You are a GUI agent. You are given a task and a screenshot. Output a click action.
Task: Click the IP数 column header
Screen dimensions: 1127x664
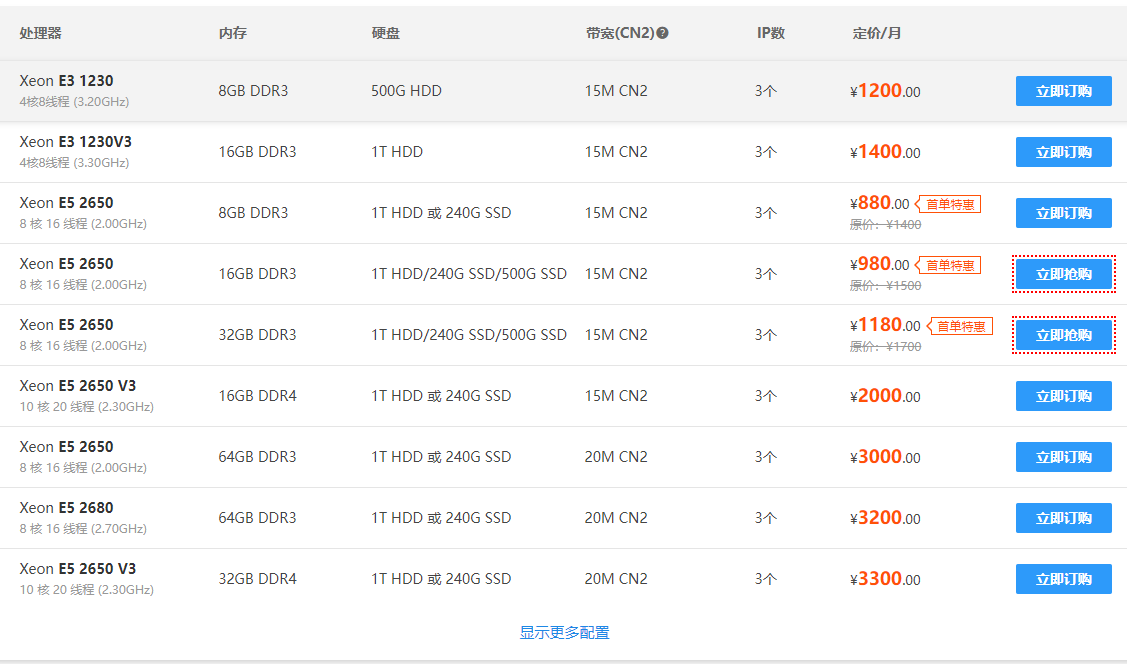(770, 33)
